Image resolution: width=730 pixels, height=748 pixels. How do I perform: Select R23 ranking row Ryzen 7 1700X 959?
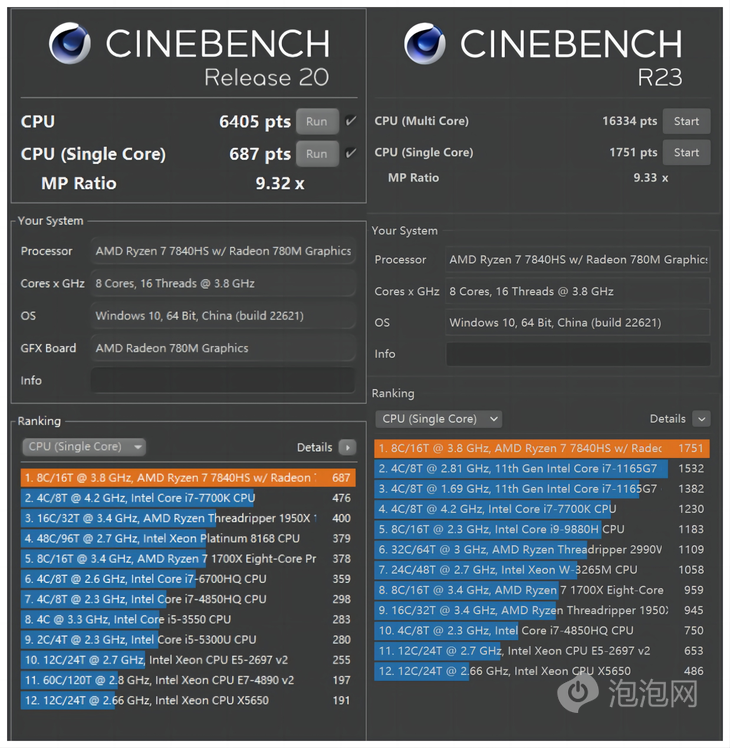coord(542,590)
